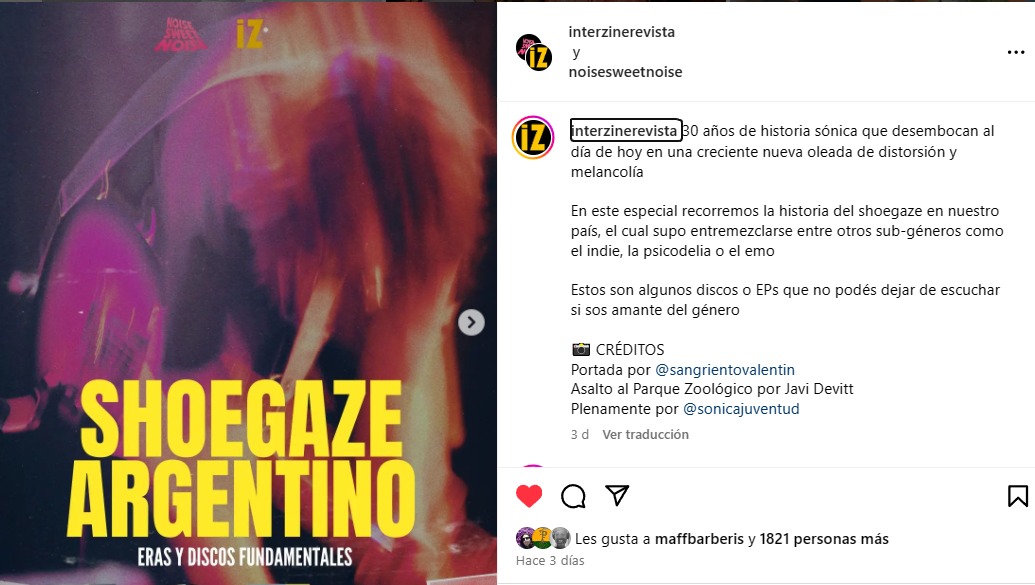Click interzinerevista username in caption
Screen dimensions: 1035x585
[624, 131]
